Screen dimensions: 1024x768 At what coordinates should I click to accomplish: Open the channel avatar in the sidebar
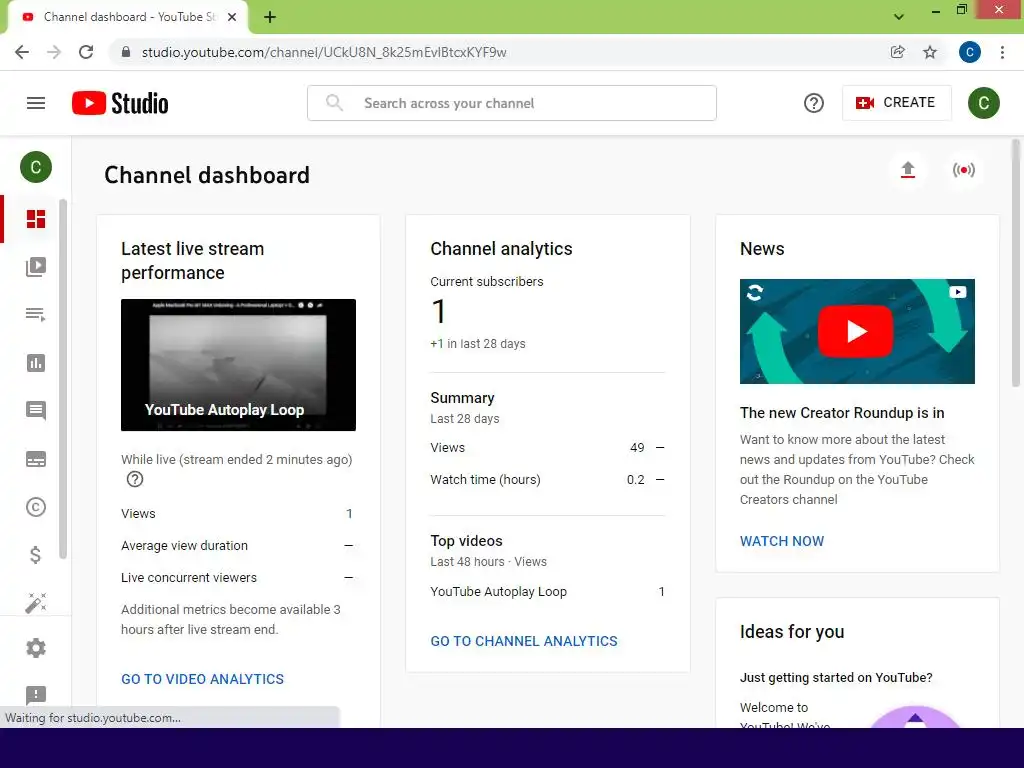click(36, 167)
